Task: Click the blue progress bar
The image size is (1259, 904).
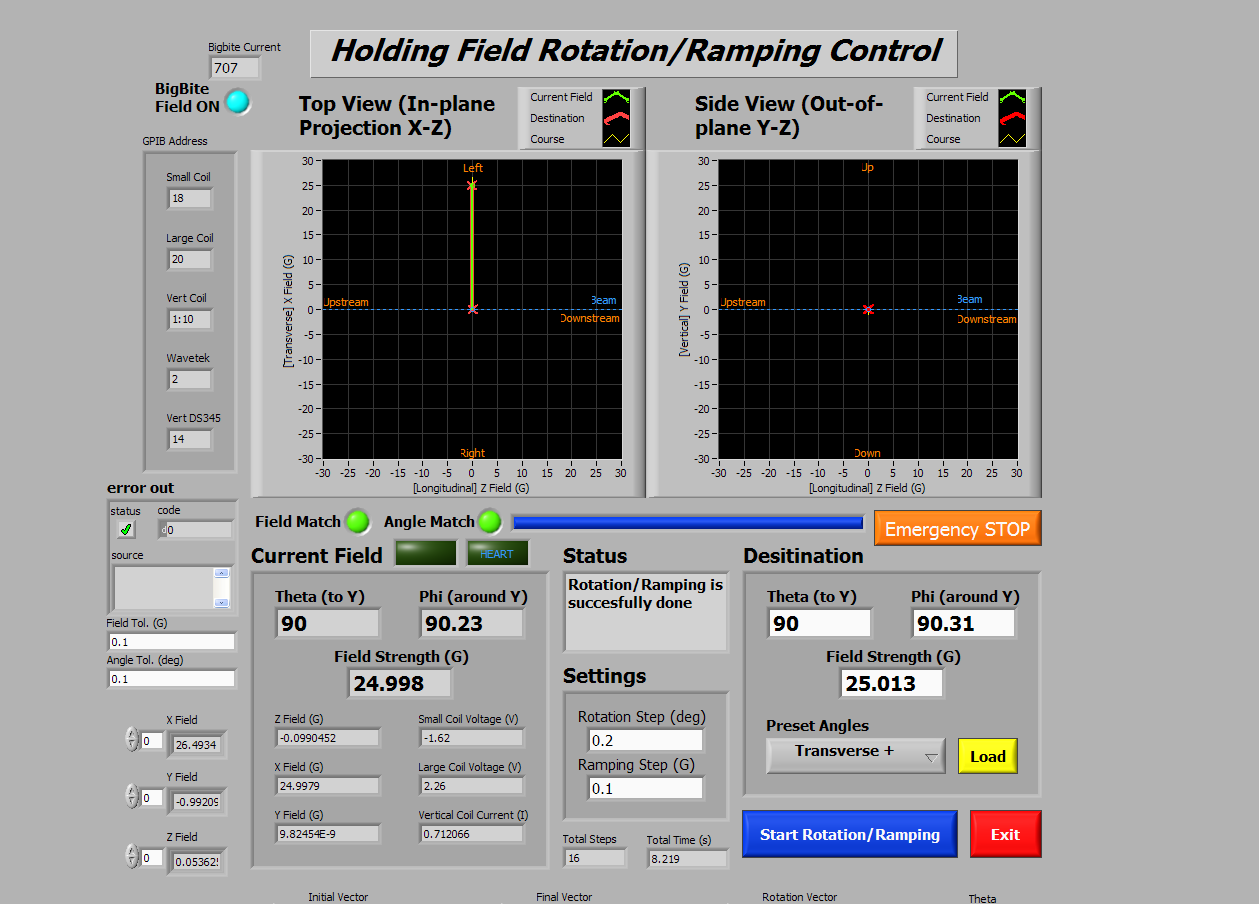Action: [x=688, y=522]
